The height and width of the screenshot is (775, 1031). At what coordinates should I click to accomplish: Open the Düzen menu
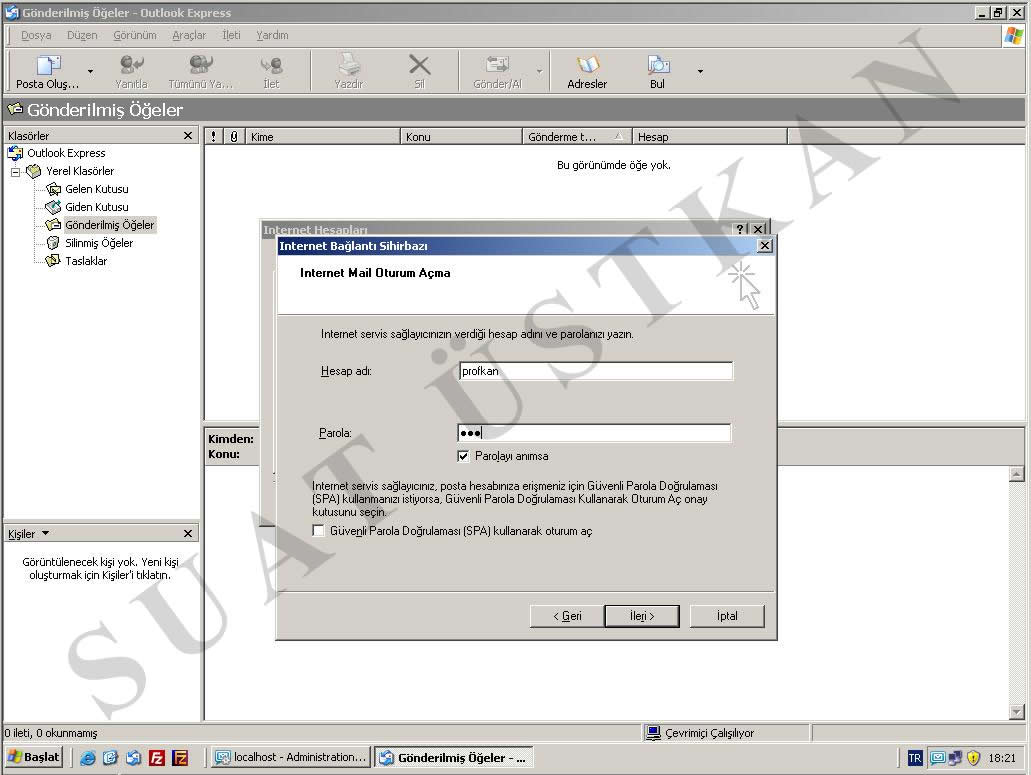[82, 35]
